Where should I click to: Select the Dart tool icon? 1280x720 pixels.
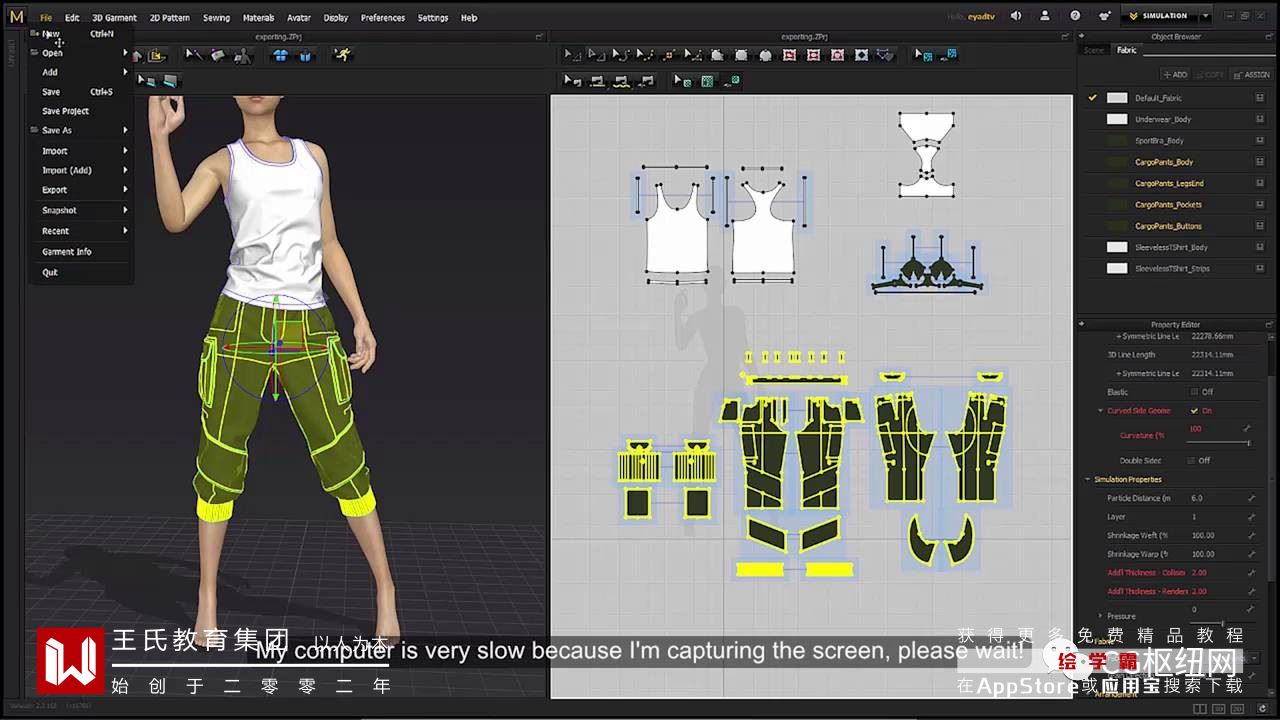pos(862,55)
